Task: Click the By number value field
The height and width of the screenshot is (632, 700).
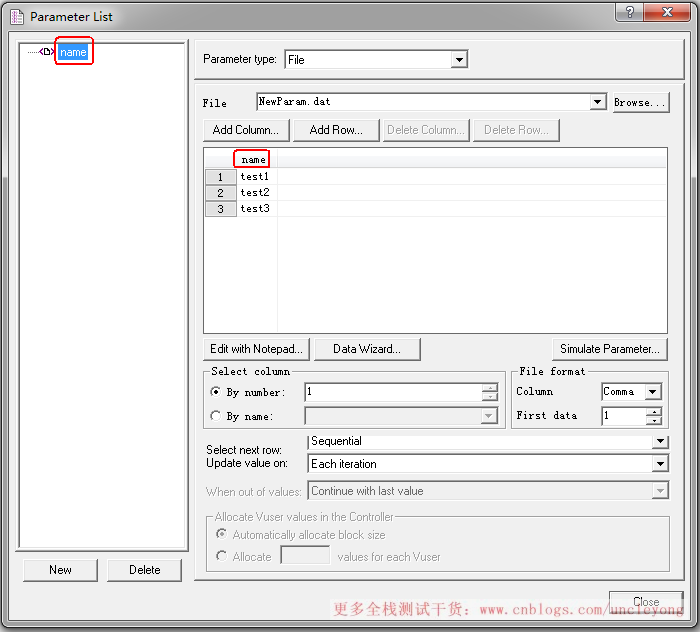Action: pyautogui.click(x=393, y=392)
